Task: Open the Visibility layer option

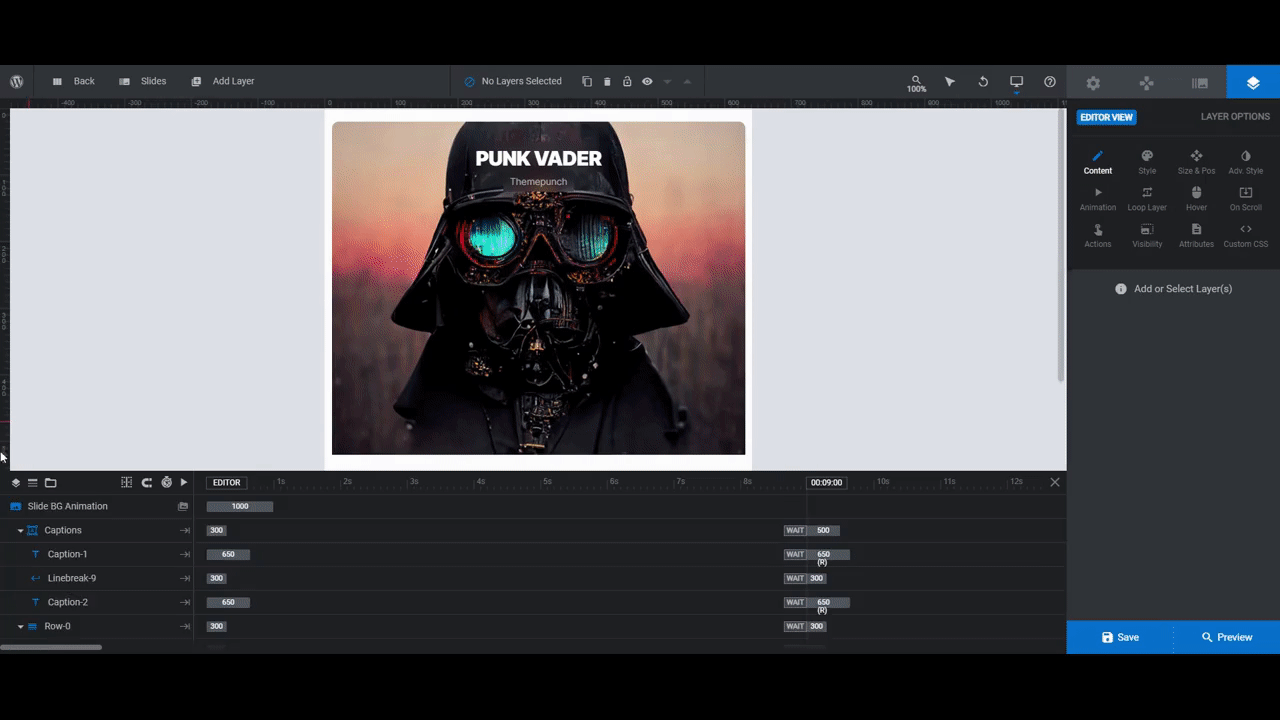Action: [x=1147, y=236]
